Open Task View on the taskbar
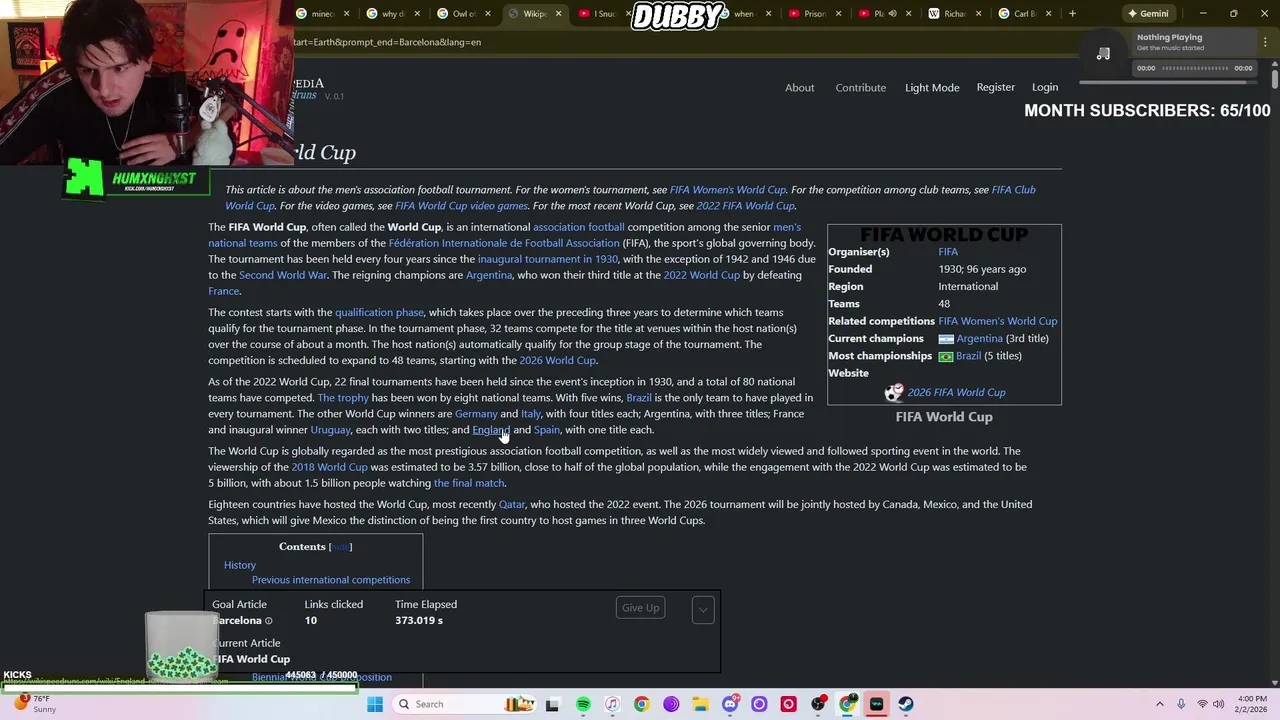Screen dimensions: 1280x720 (552, 704)
